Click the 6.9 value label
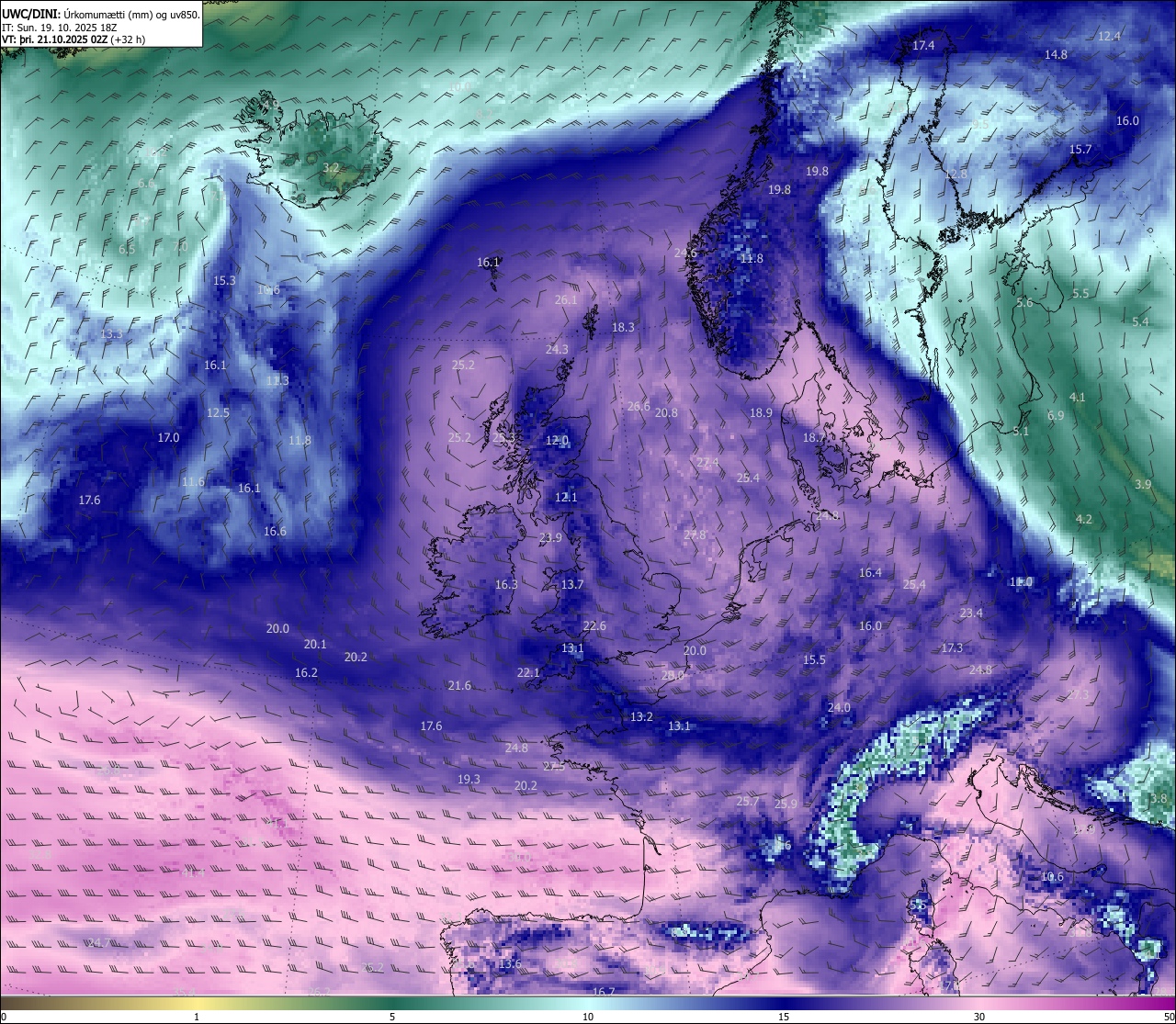This screenshot has width=1176, height=1024. [1056, 416]
